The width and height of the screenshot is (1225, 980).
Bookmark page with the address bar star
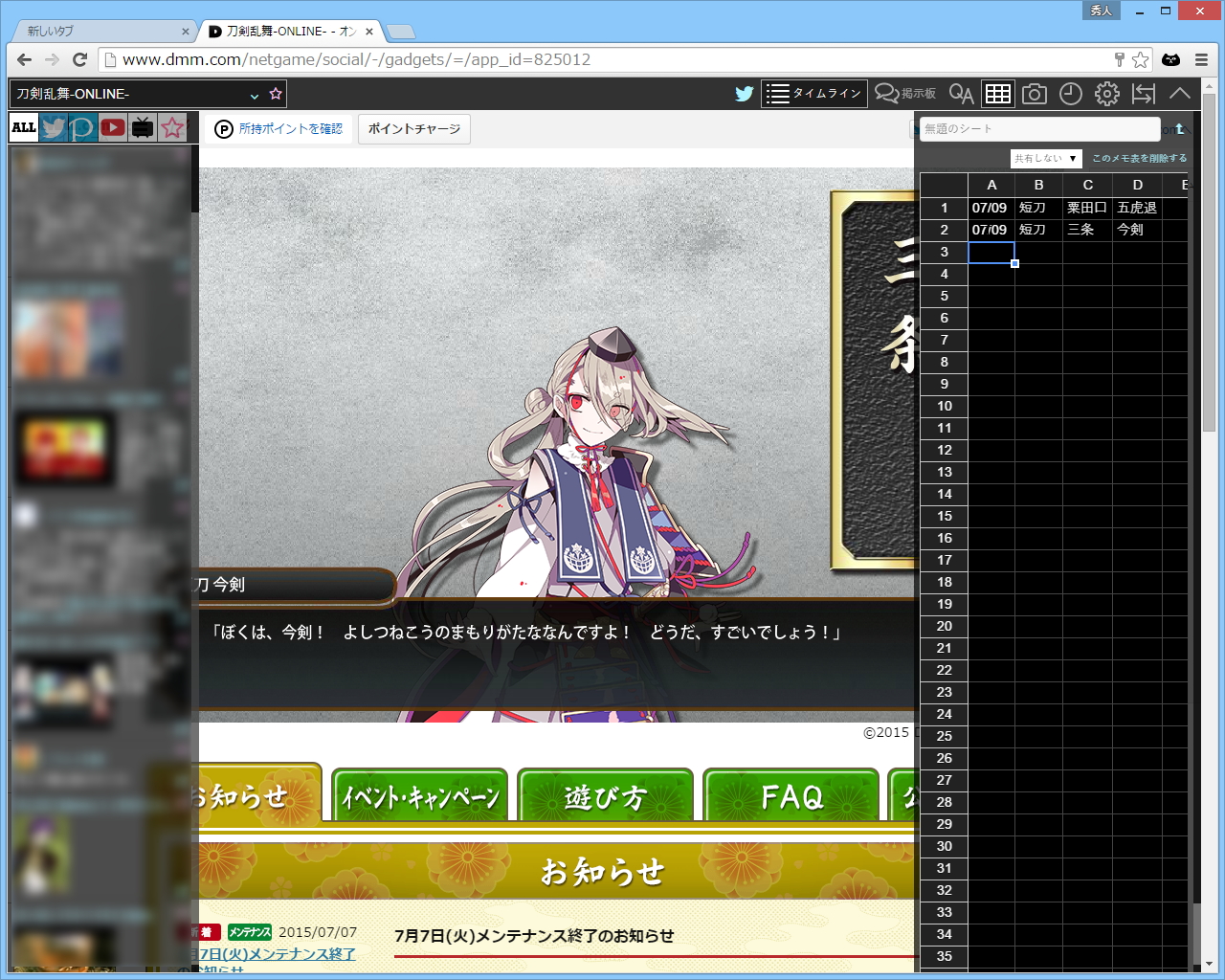coord(1140,59)
